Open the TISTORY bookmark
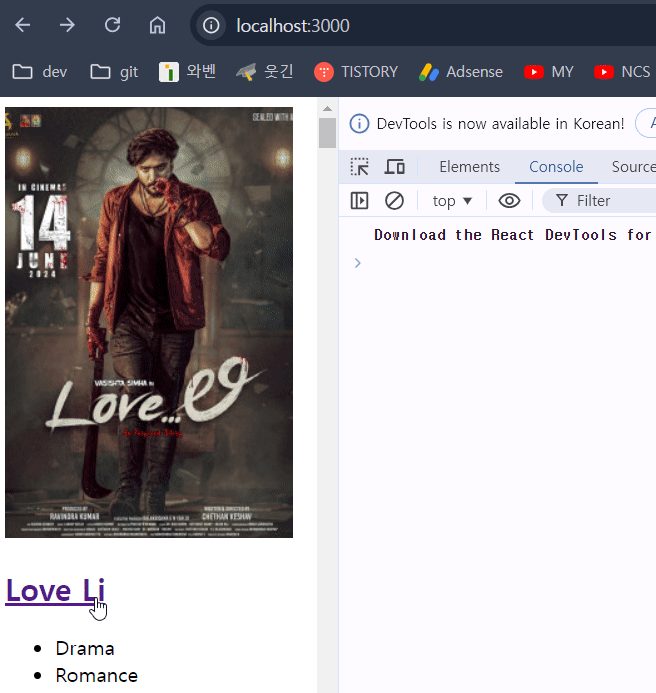The height and width of the screenshot is (693, 656). point(356,72)
